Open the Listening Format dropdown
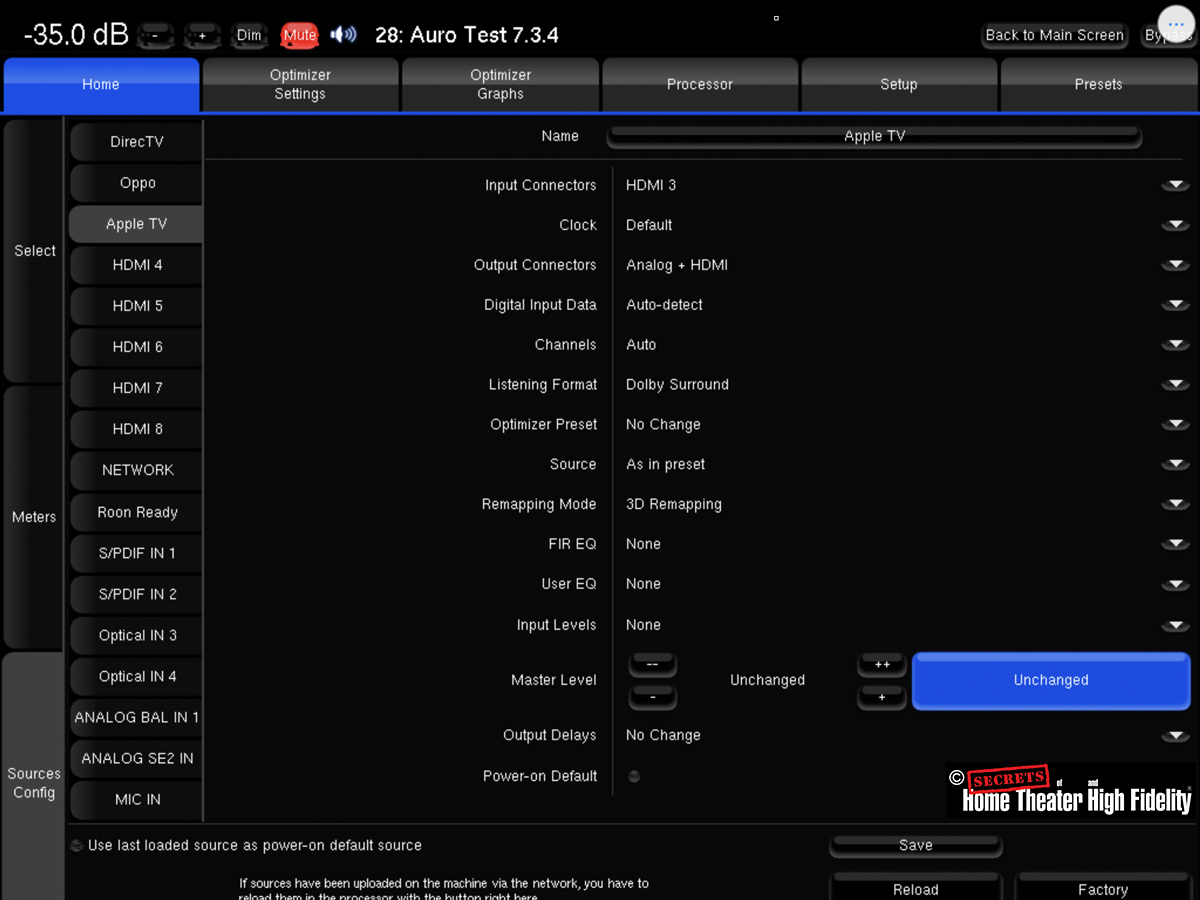 [x=1174, y=385]
